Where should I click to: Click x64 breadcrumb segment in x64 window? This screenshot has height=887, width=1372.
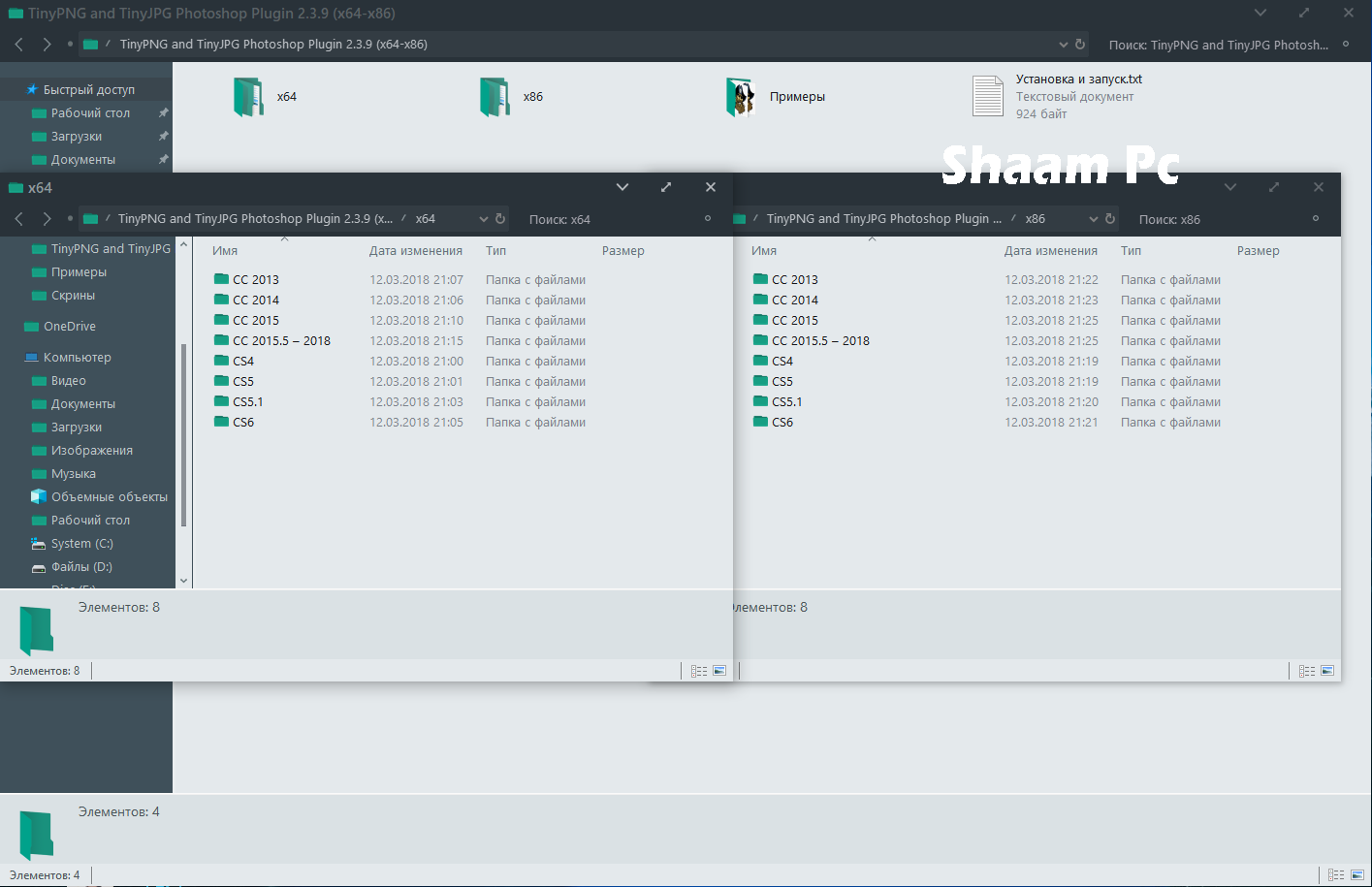(x=426, y=219)
